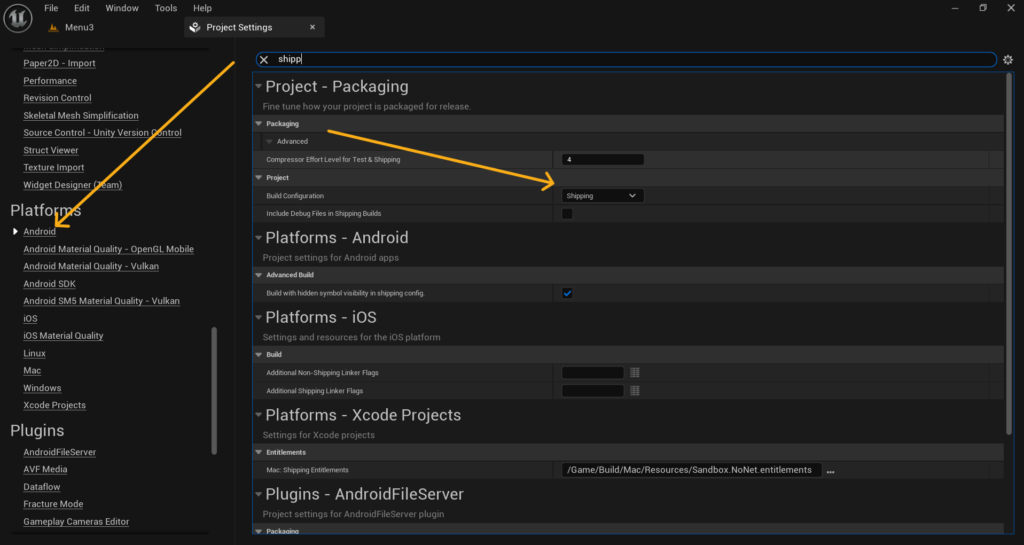The width and height of the screenshot is (1024, 545).
Task: Open Android platform settings
Action: (x=39, y=232)
